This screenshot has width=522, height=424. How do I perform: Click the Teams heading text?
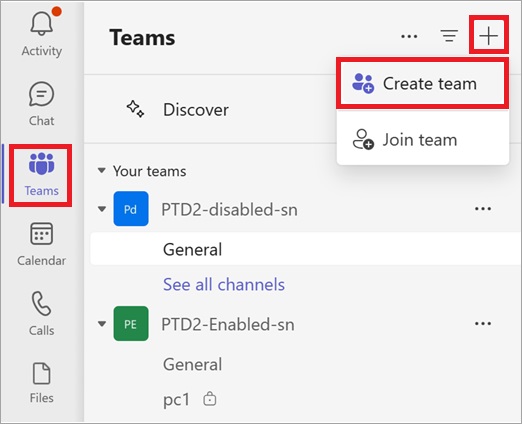tap(142, 37)
